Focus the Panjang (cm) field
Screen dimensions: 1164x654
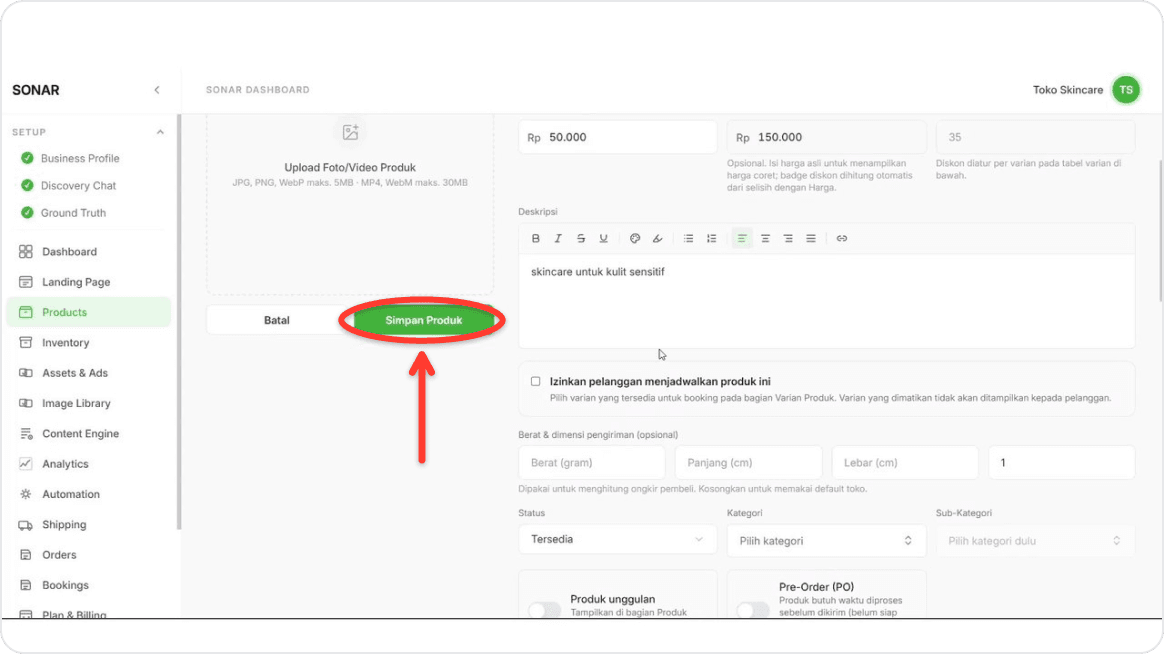tap(748, 462)
